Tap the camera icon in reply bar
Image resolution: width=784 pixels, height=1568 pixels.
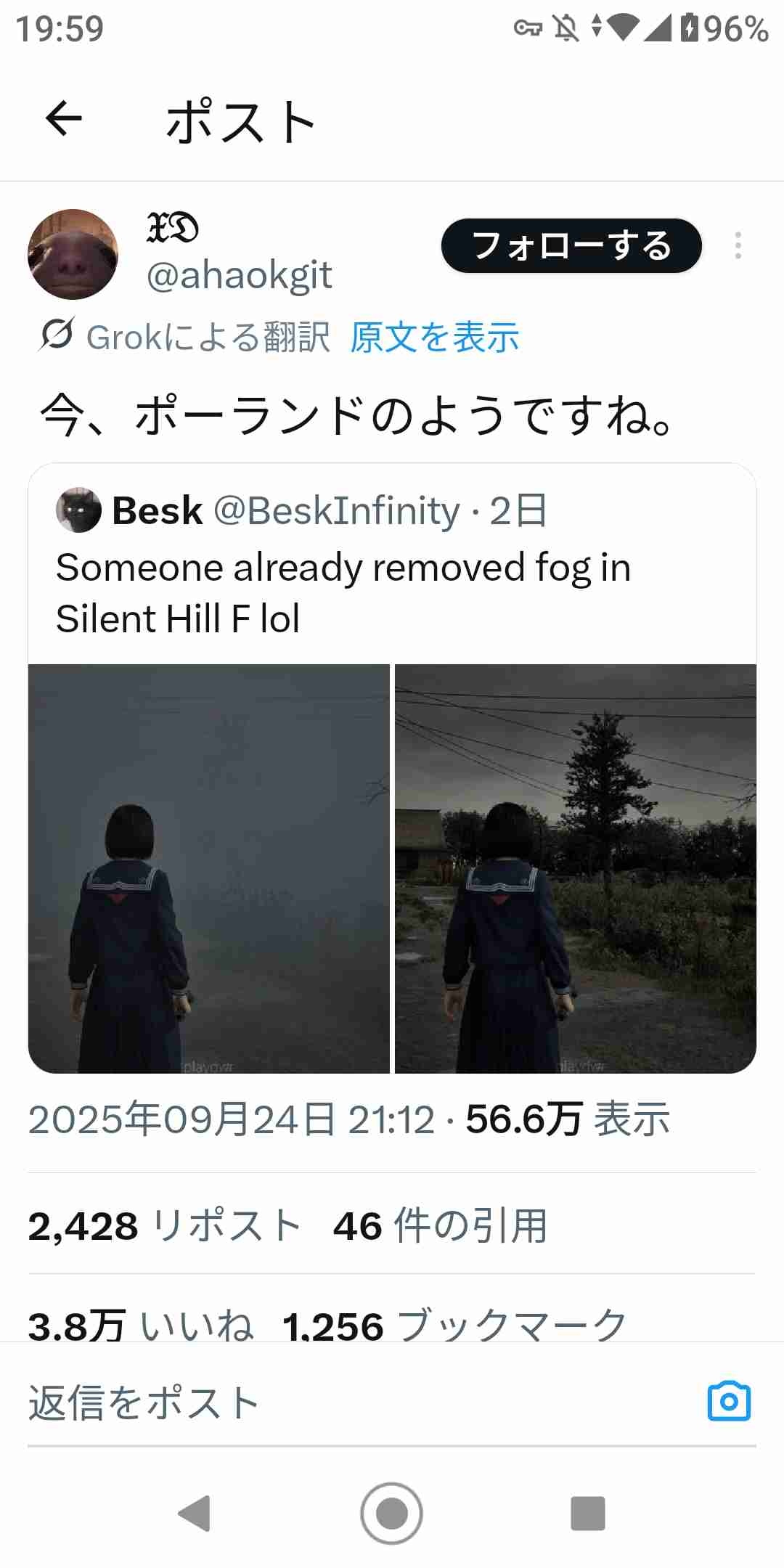coord(729,1400)
